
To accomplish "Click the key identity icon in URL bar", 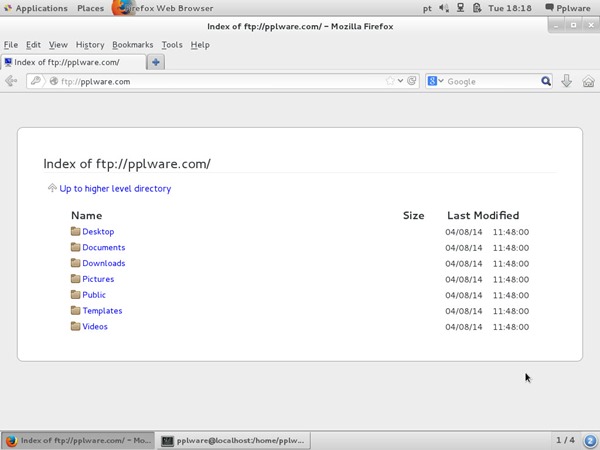I will (x=36, y=81).
